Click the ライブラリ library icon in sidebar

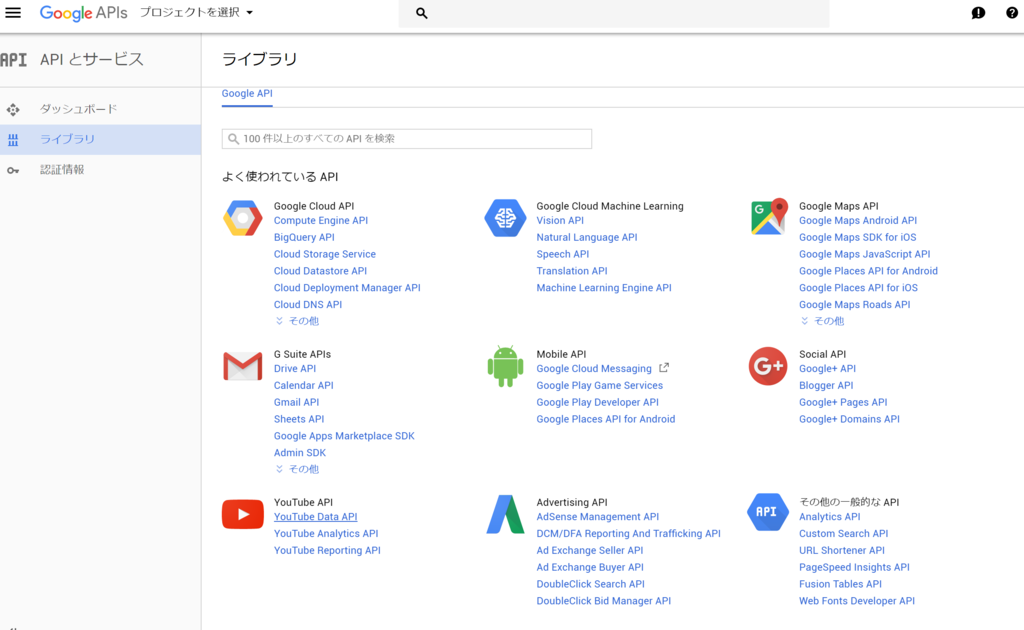click(x=13, y=140)
